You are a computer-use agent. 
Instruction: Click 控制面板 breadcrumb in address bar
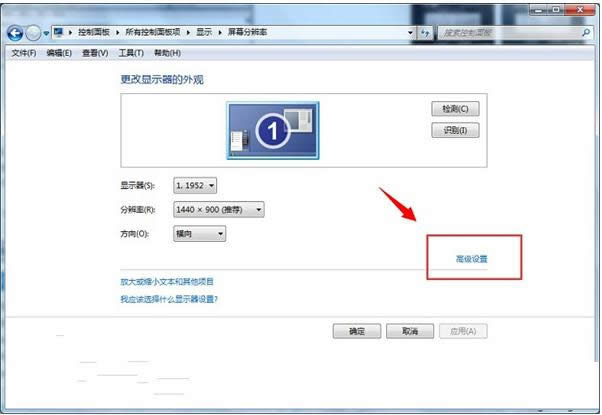click(x=94, y=32)
